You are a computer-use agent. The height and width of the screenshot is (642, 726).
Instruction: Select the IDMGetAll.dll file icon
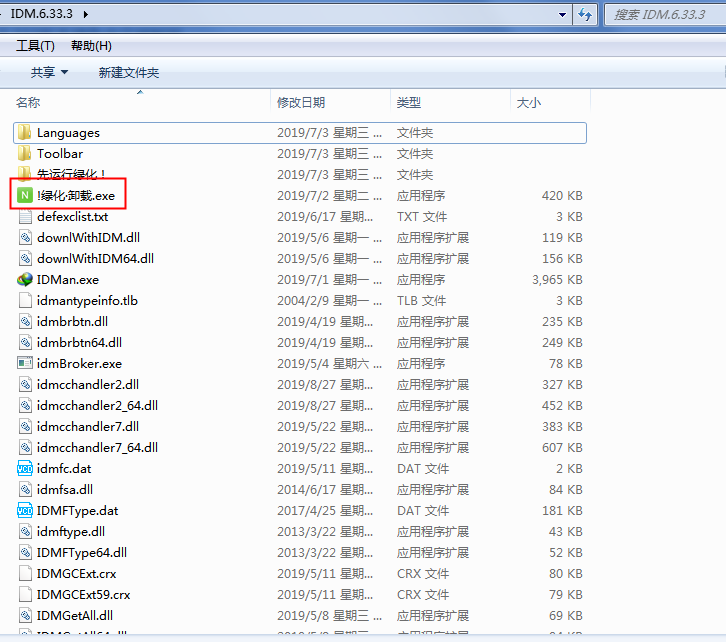point(25,616)
